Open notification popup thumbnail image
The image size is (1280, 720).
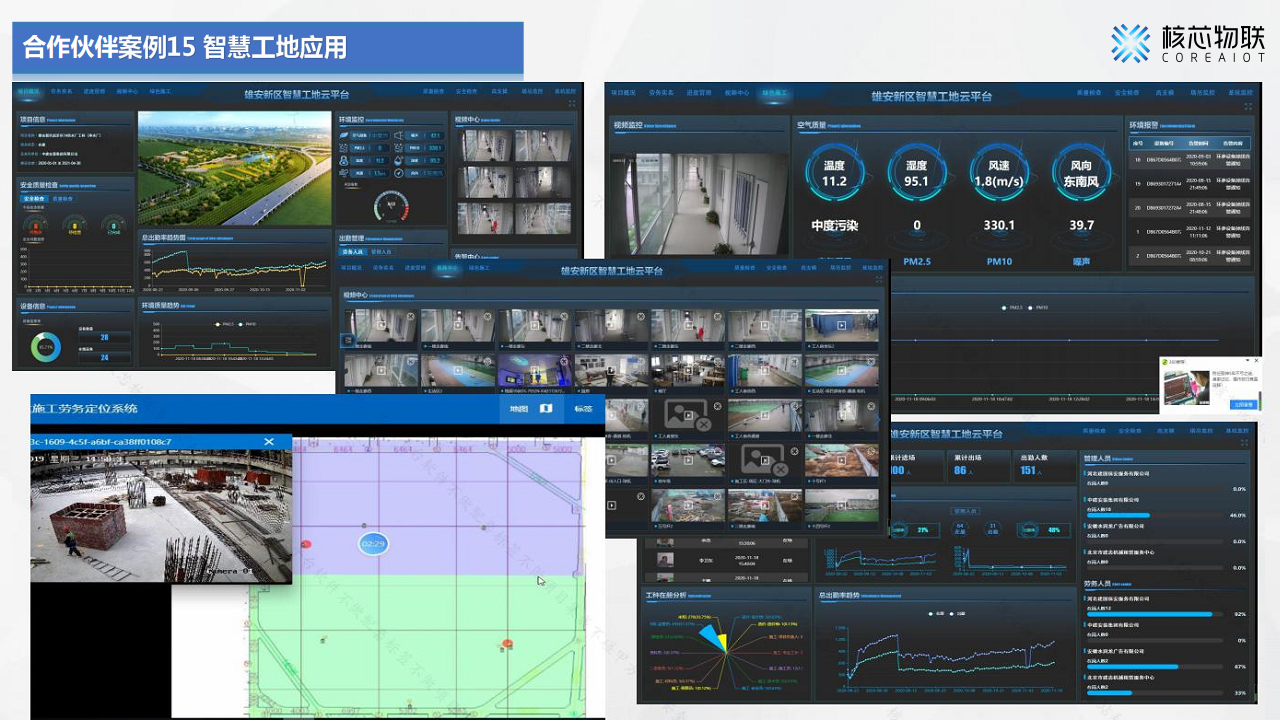[1187, 388]
